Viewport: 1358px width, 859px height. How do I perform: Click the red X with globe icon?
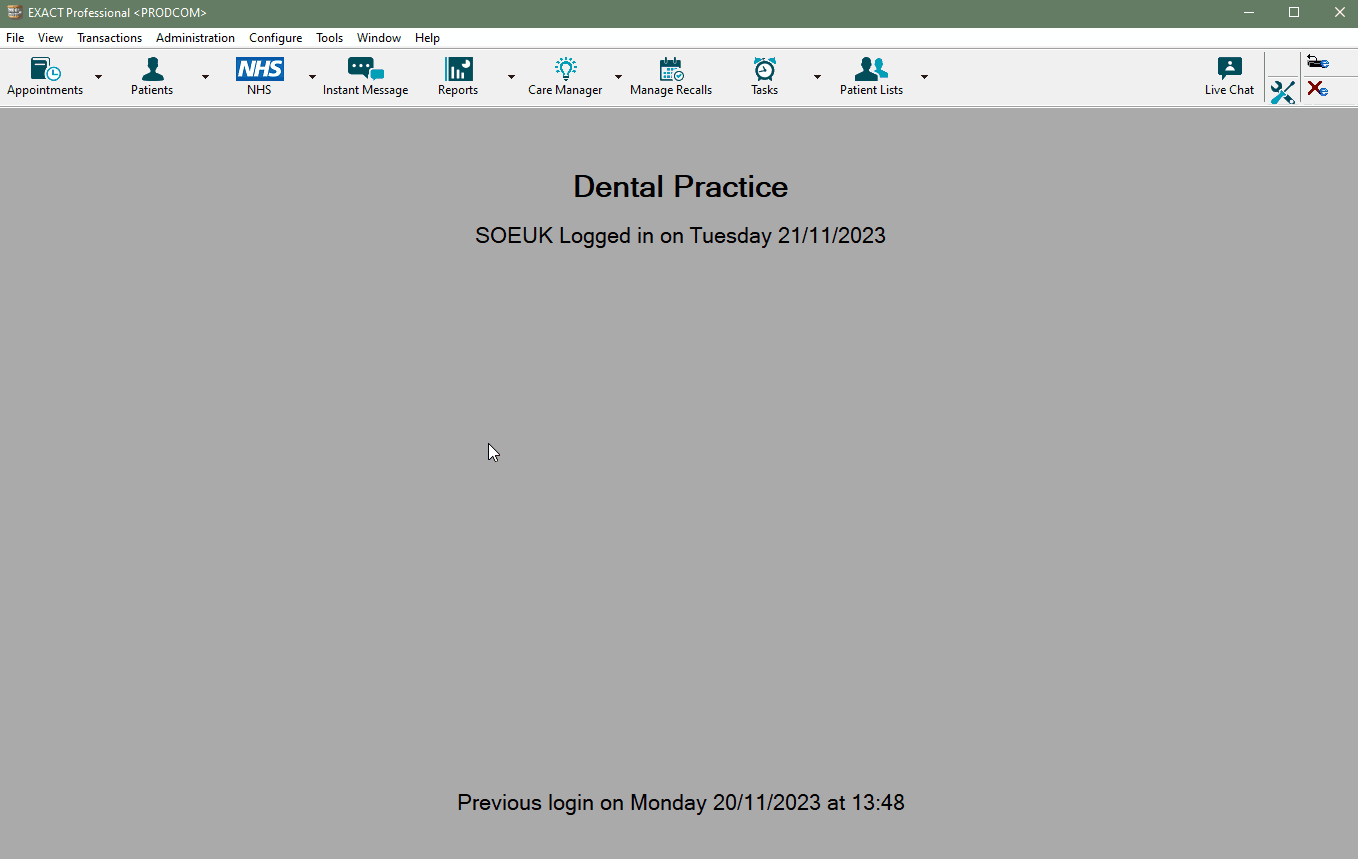[1318, 89]
